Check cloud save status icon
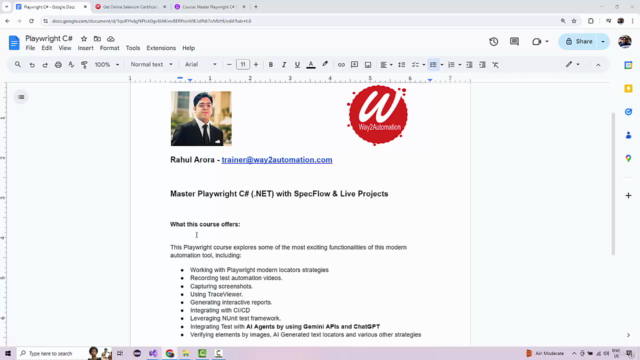Screen dimensions: 640x360 coord(111,39)
